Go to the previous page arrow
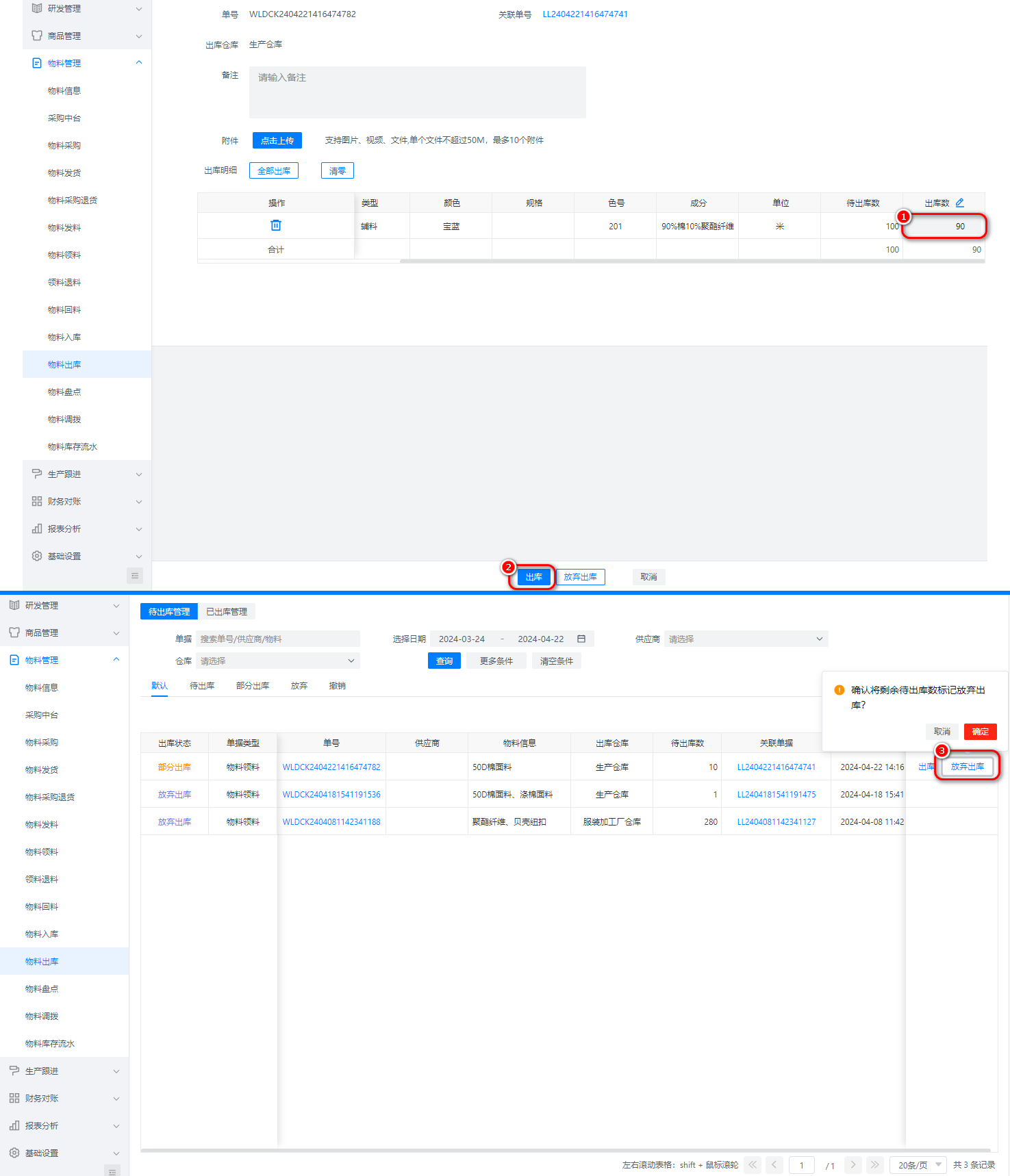Viewport: 1010px width, 1176px height. [774, 1164]
